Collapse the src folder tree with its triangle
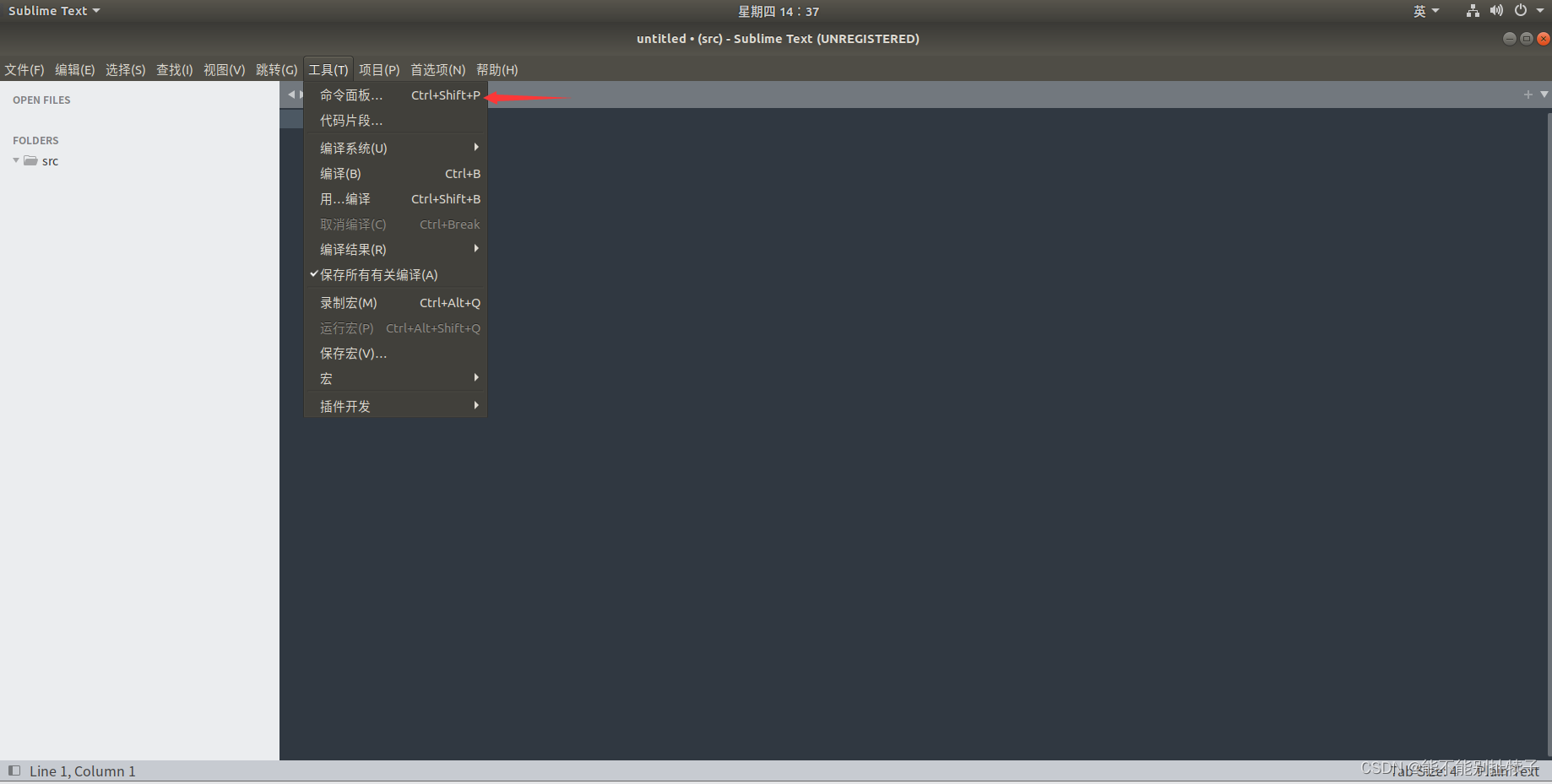 14,160
